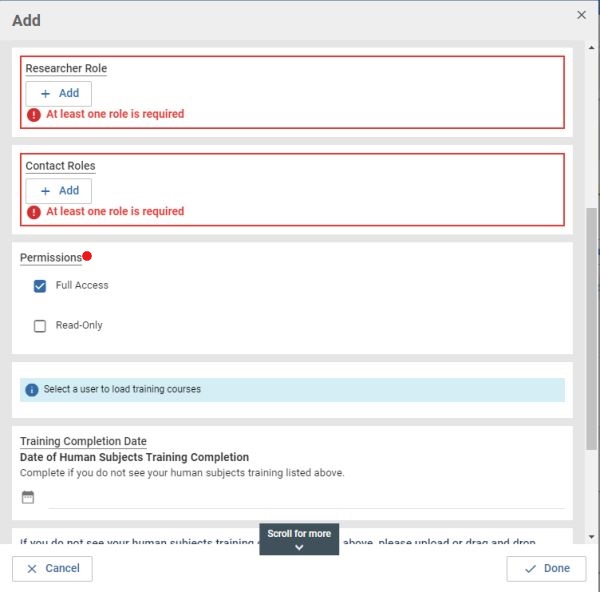Expand Scroll for more chevron
The width and height of the screenshot is (600, 592).
pyautogui.click(x=299, y=547)
